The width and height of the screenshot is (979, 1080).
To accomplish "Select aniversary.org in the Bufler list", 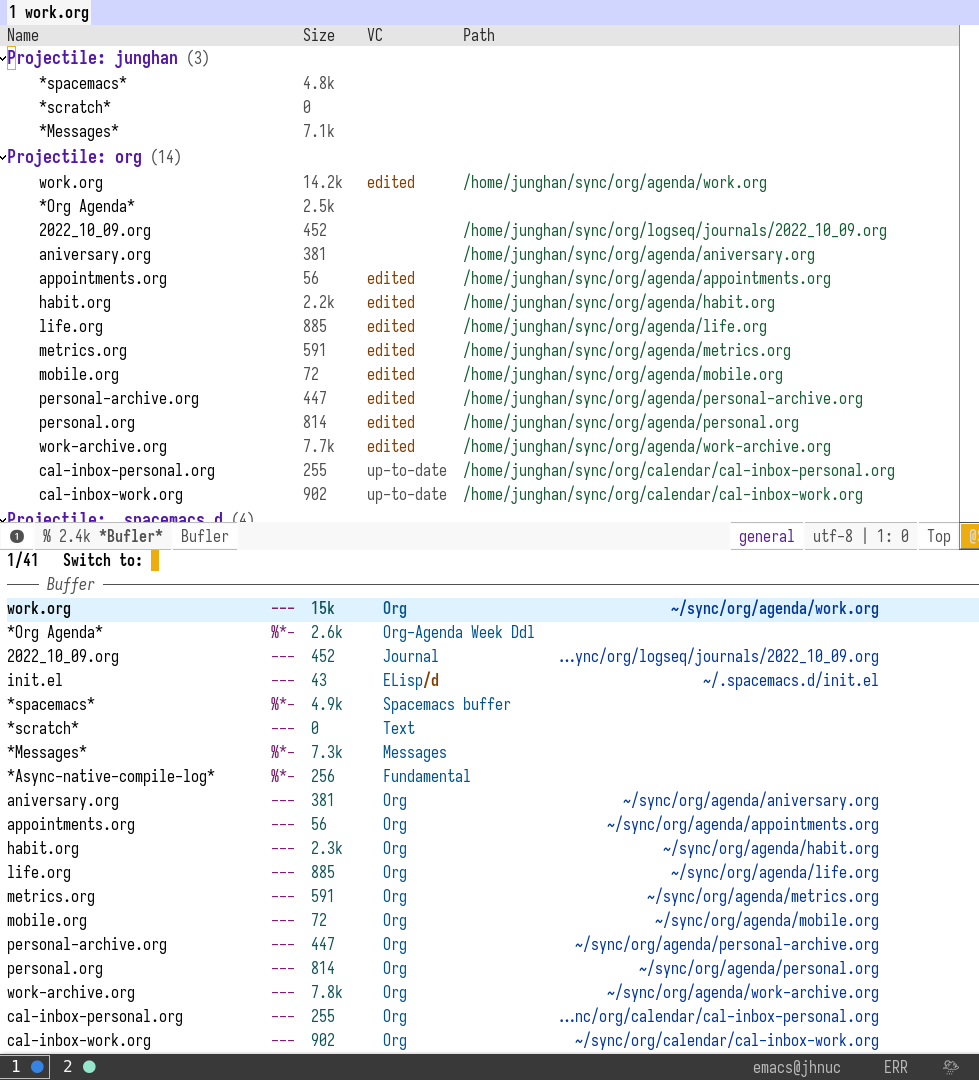I will (95, 255).
